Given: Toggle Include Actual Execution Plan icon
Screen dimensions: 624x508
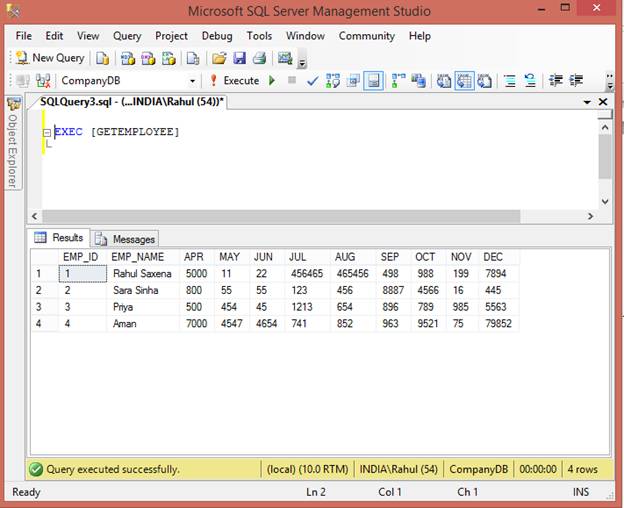Looking at the screenshot, I should [398, 81].
